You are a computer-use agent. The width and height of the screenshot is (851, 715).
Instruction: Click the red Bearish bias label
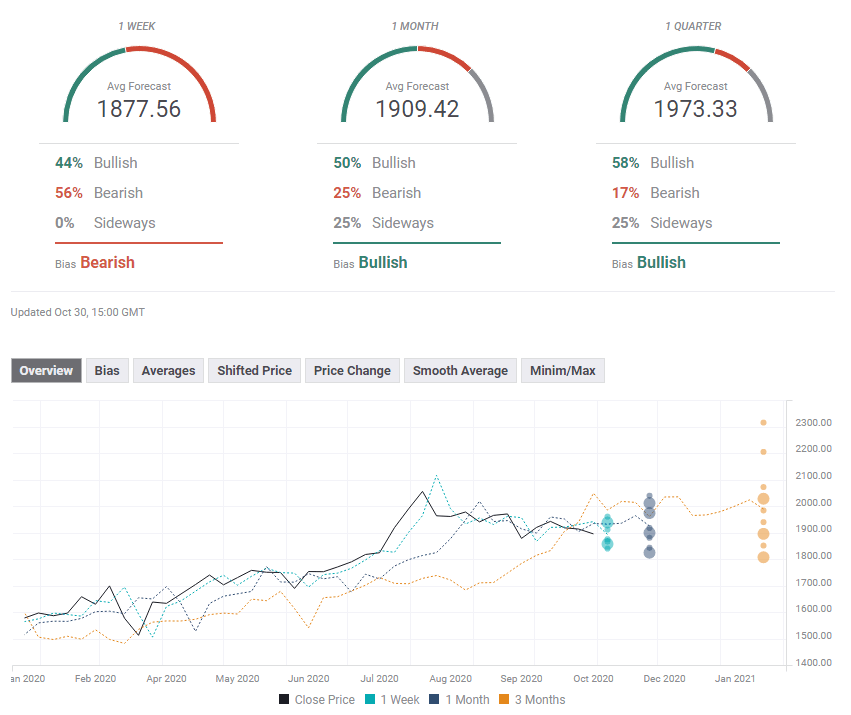pos(107,262)
